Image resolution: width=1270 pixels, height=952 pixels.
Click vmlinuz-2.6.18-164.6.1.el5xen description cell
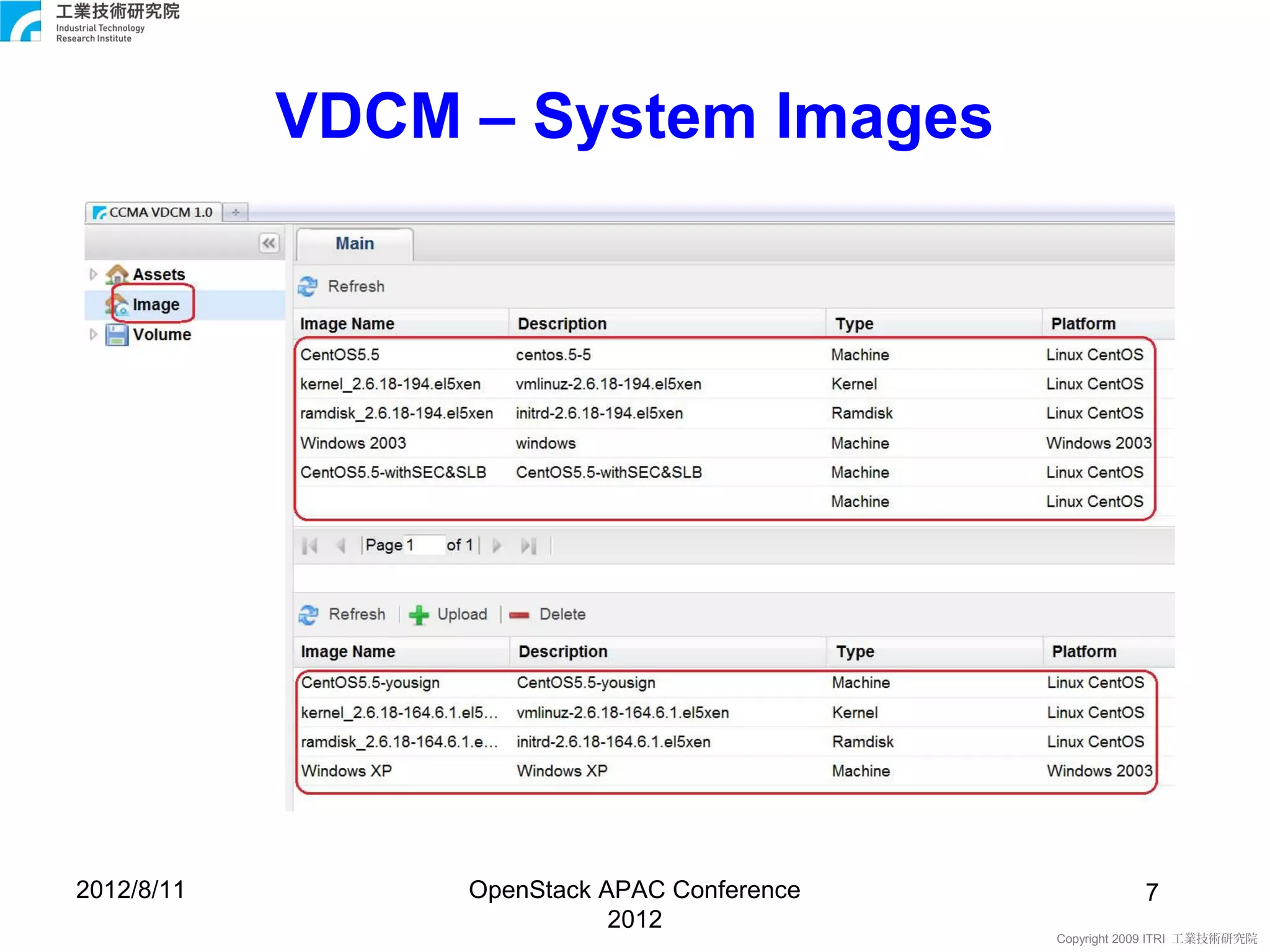click(623, 713)
